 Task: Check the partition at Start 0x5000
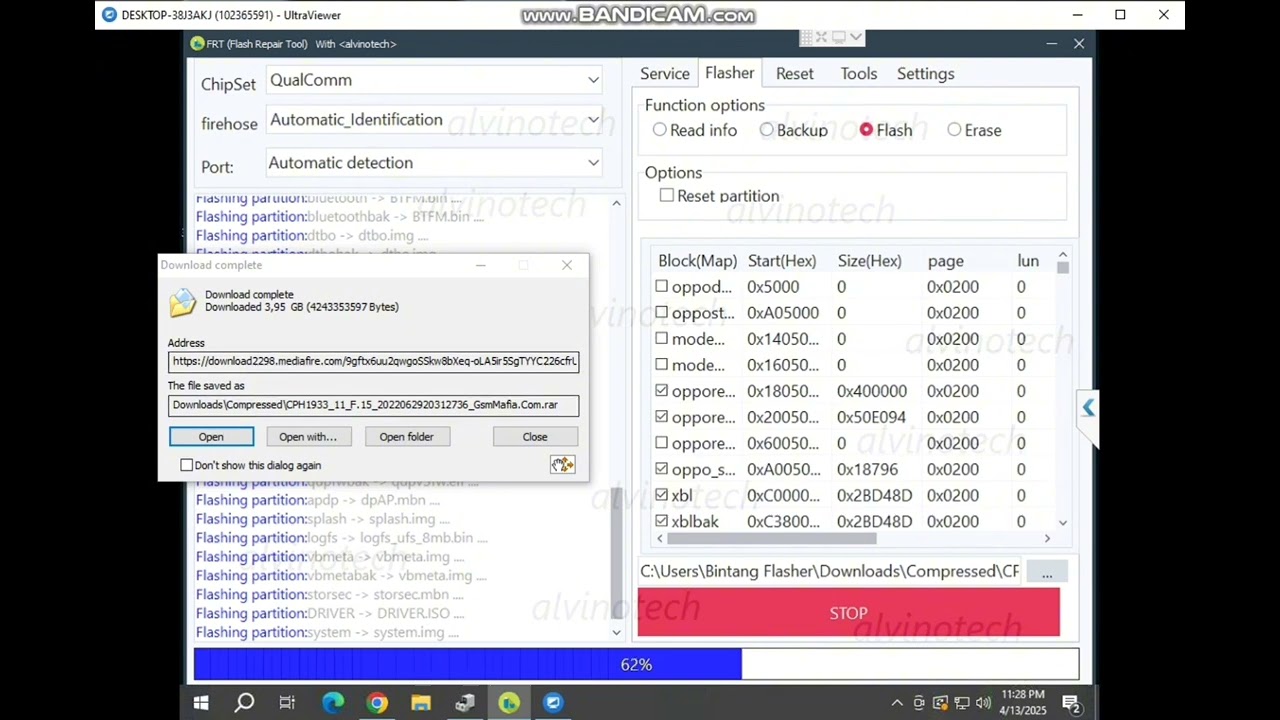coord(661,287)
